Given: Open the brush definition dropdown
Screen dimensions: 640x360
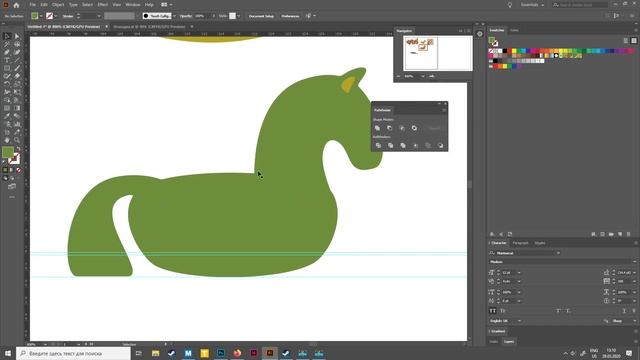Looking at the screenshot, I should click(x=174, y=16).
